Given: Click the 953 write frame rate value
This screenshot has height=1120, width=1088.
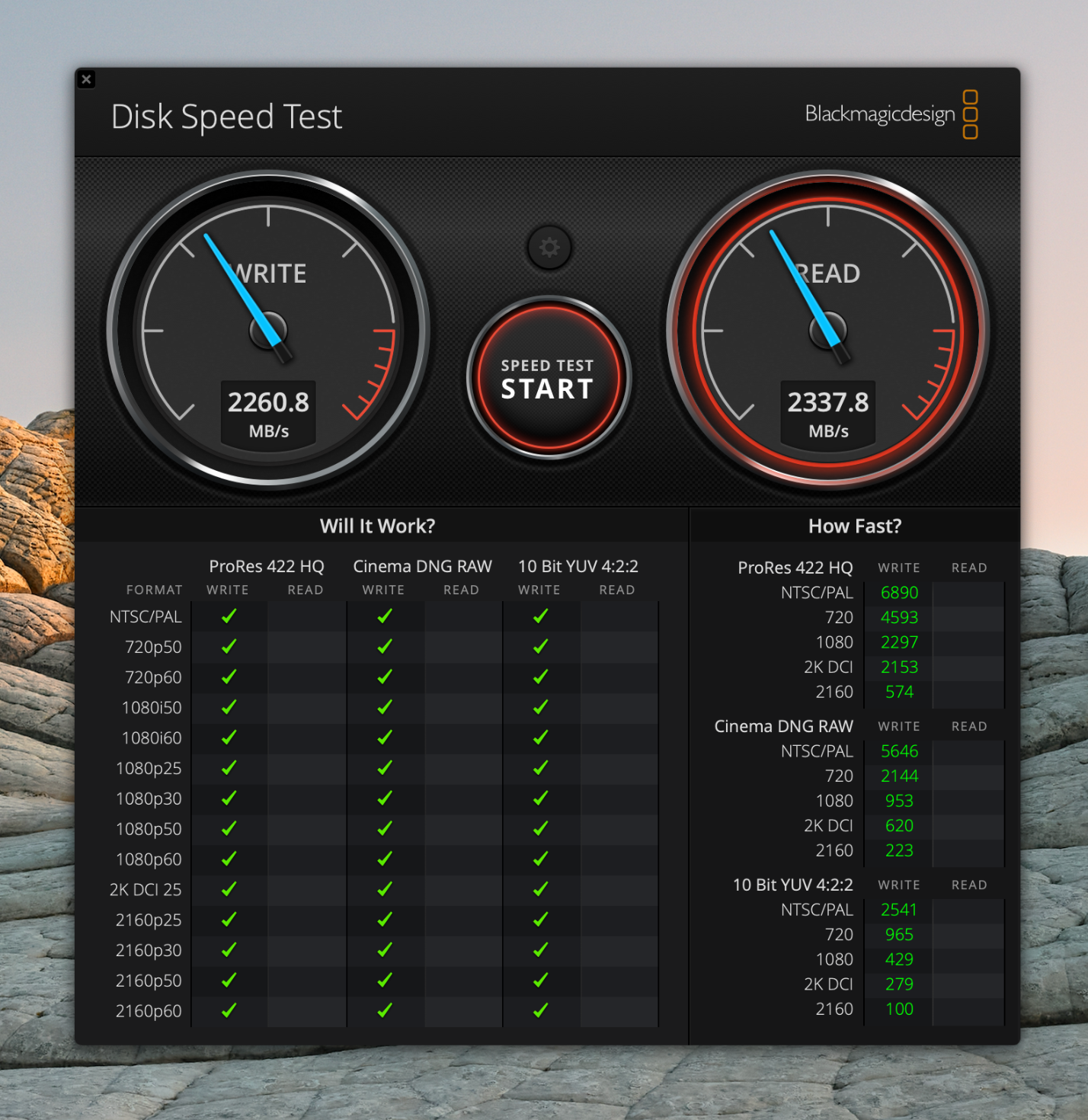Looking at the screenshot, I should 900,801.
